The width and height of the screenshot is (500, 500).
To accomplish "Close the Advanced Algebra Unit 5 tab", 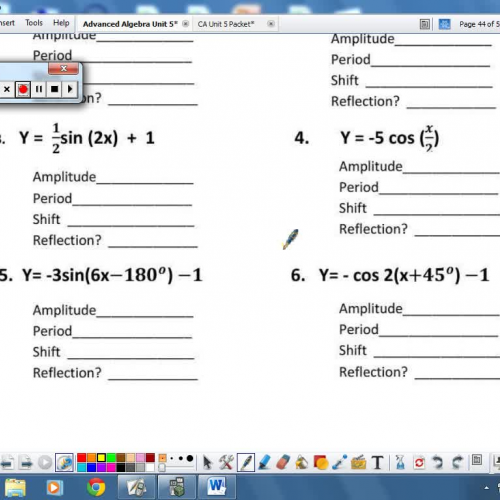I will [x=186, y=24].
